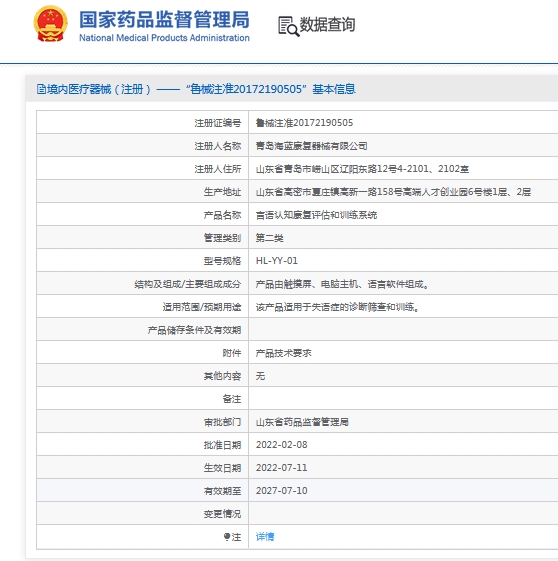This screenshot has width=558, height=561.
Task: Click the document icon before 境内医疗器械
Action: [41, 89]
